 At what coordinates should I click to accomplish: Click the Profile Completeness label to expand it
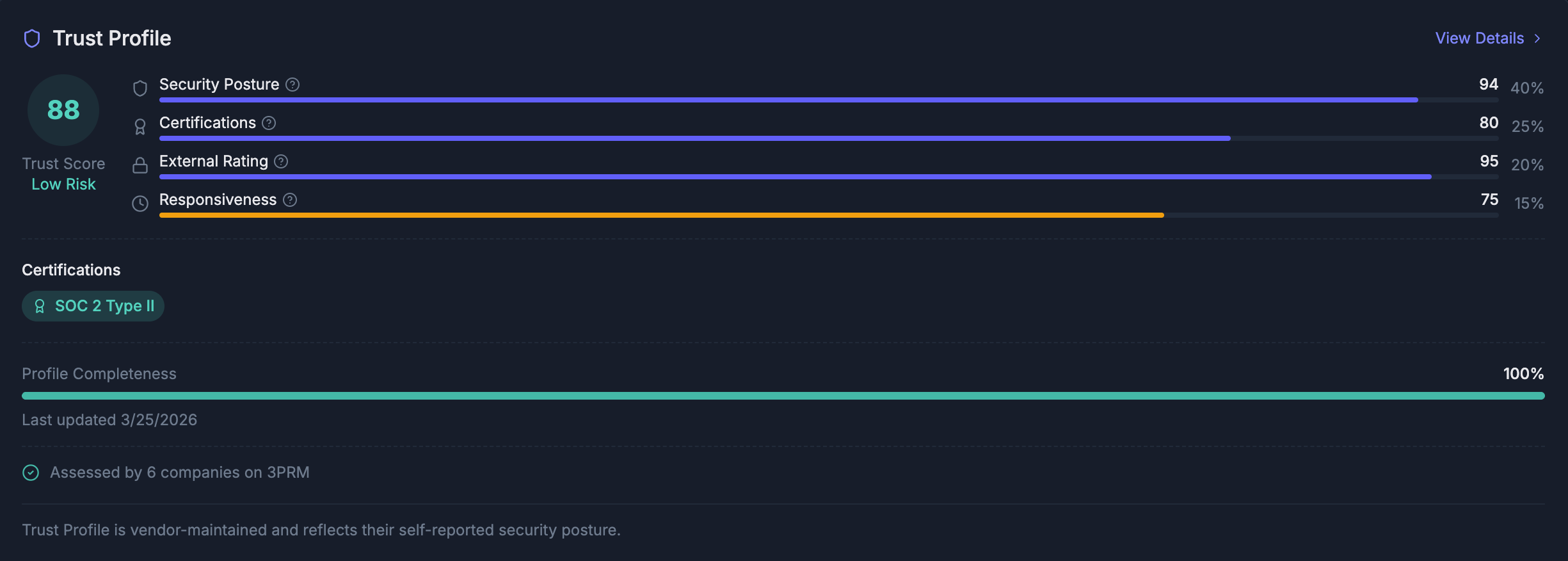coord(99,373)
